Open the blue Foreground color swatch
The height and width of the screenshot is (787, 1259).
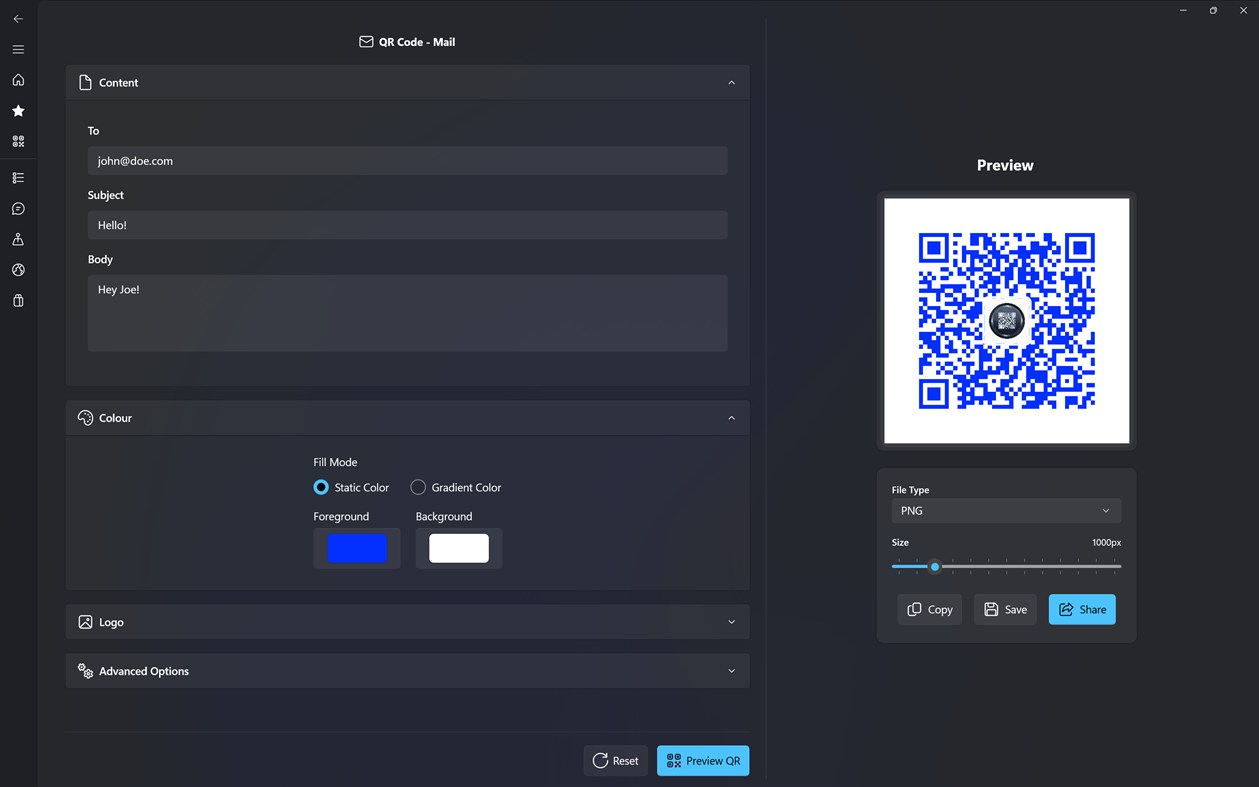[356, 548]
